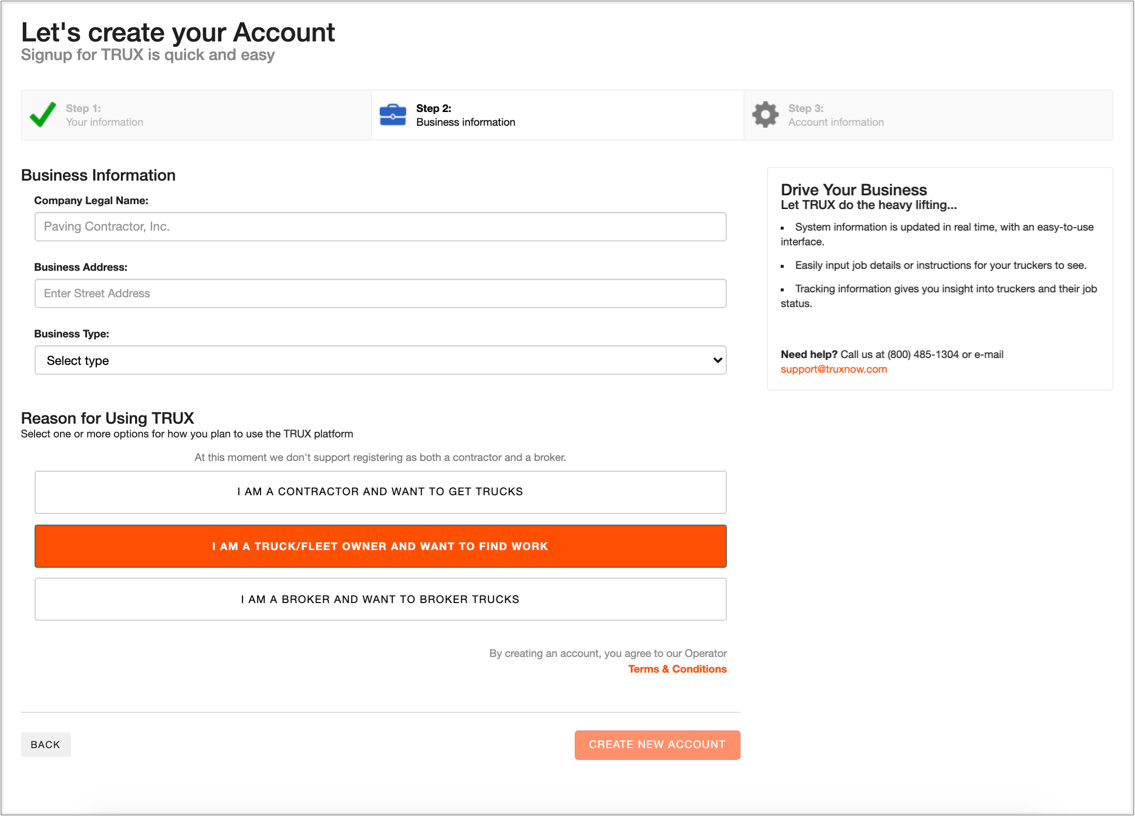
Task: Click the 'Let's create your Account' title
Action: (x=178, y=33)
